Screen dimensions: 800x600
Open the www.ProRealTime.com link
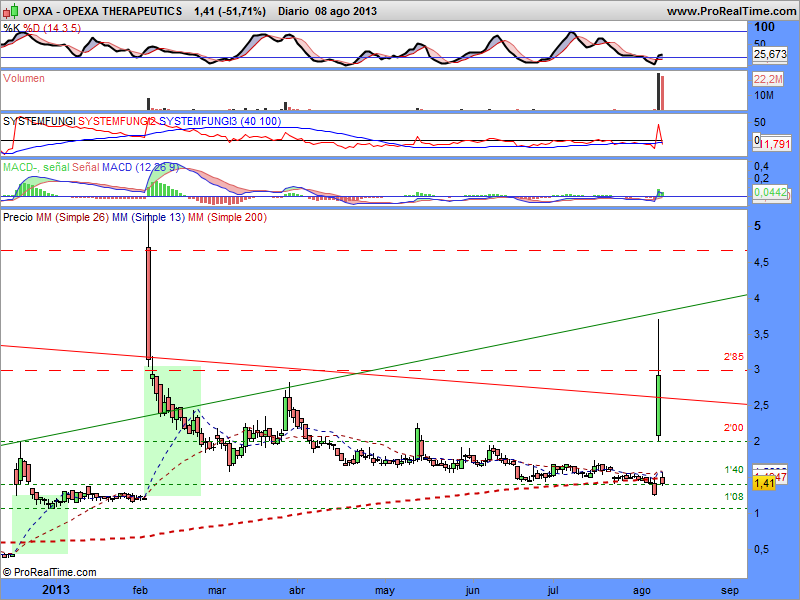coord(731,11)
